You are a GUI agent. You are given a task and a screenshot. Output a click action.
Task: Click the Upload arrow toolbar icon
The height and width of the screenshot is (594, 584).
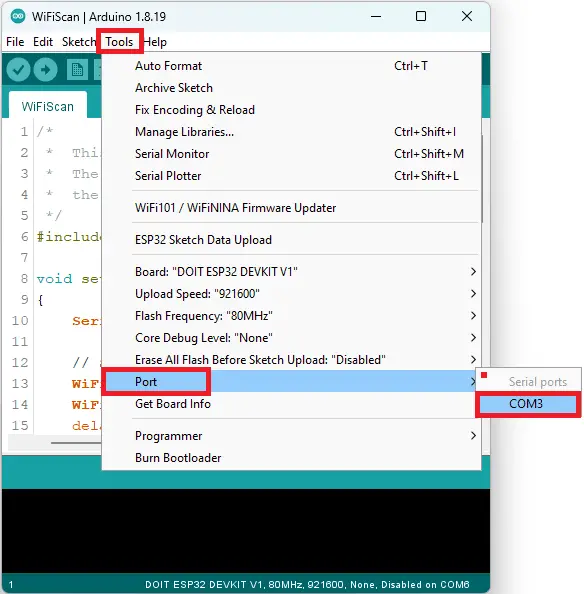tap(45, 69)
